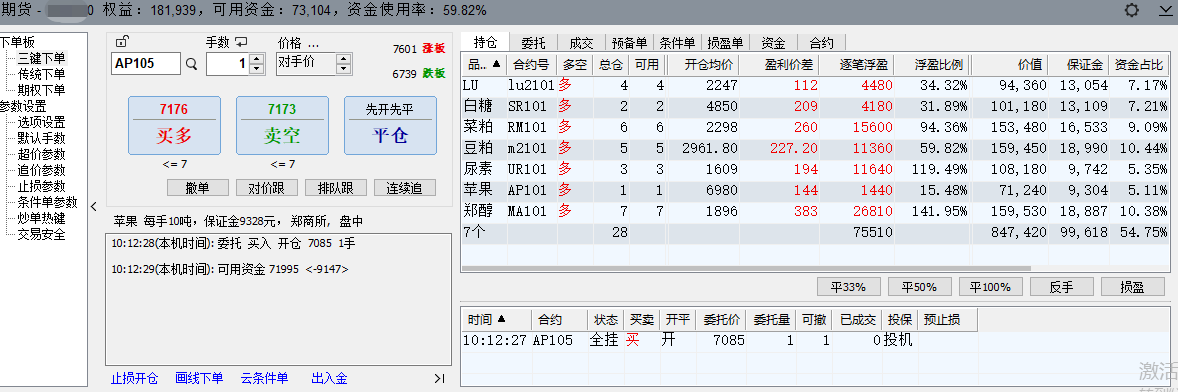
Task: Open 炒单热键 in the tree
Action: pyautogui.click(x=42, y=219)
